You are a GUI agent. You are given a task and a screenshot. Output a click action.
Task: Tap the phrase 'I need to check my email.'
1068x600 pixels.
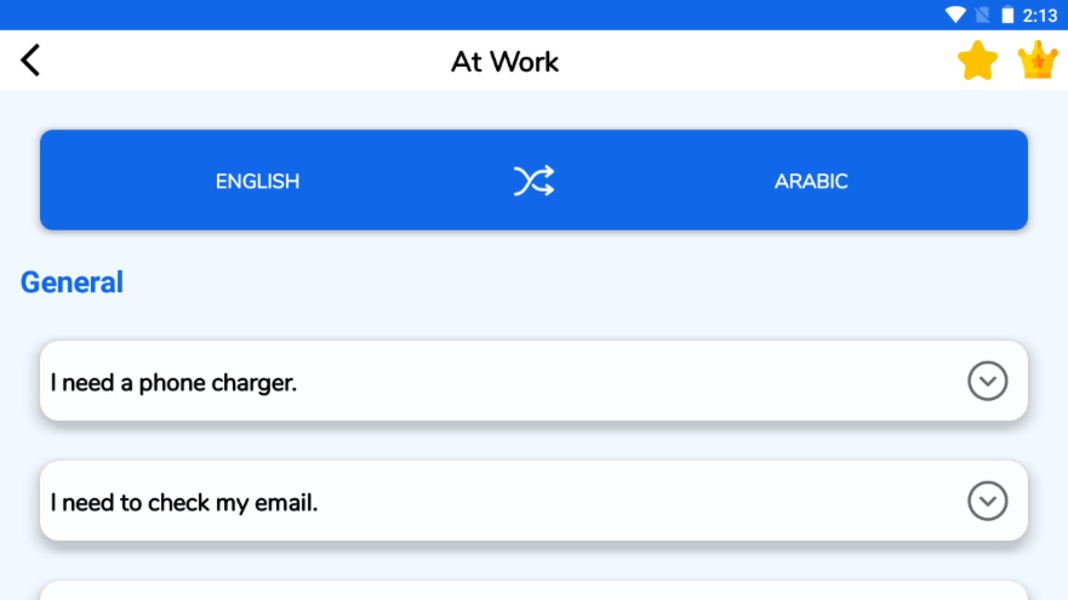click(x=184, y=503)
